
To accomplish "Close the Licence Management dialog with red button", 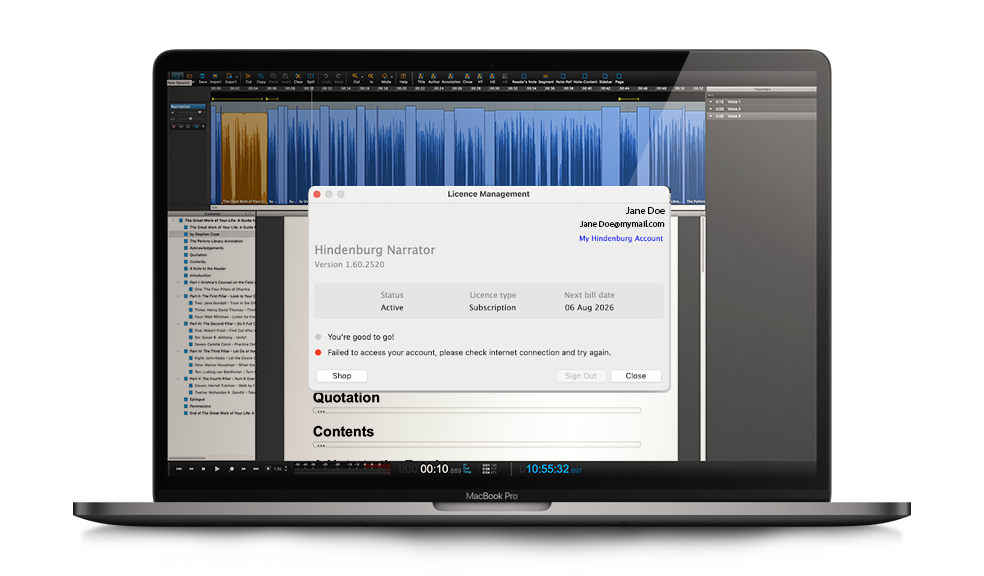I will pyautogui.click(x=318, y=195).
